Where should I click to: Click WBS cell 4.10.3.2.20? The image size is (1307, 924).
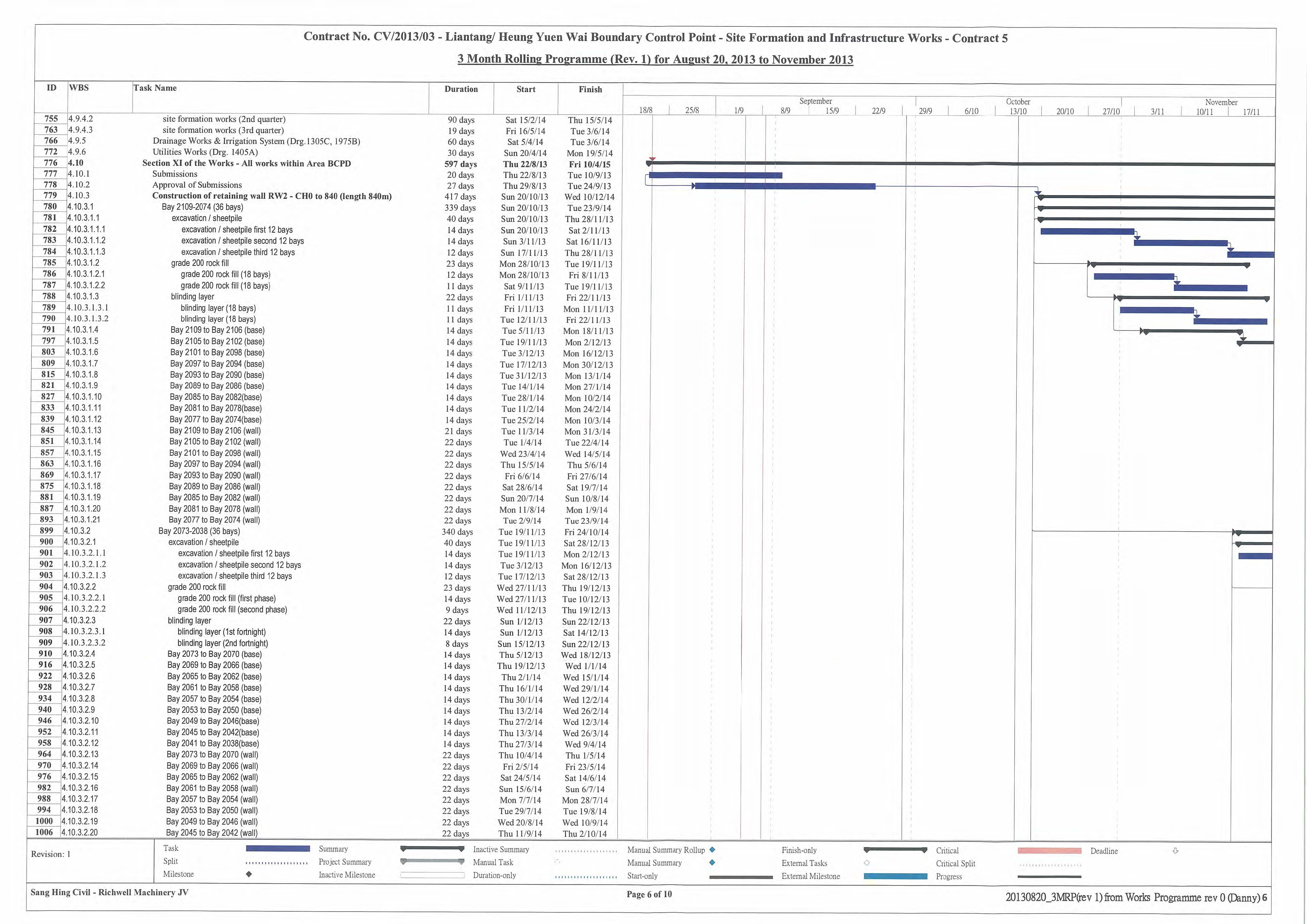[x=79, y=832]
